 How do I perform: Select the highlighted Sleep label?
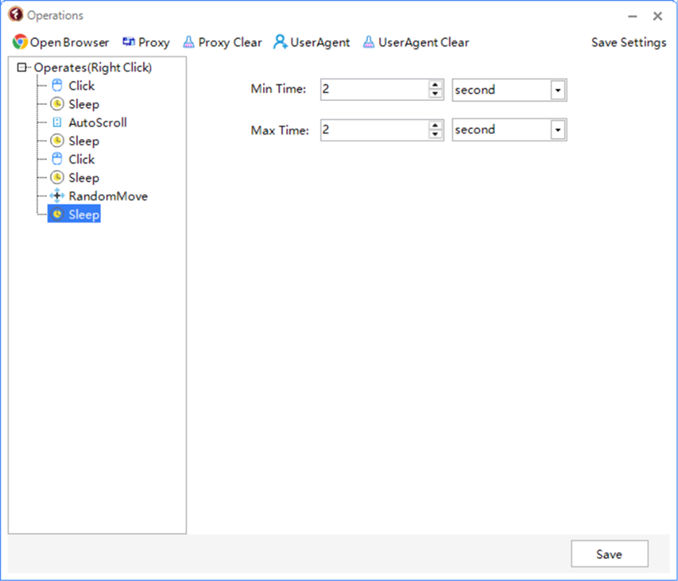(x=84, y=214)
